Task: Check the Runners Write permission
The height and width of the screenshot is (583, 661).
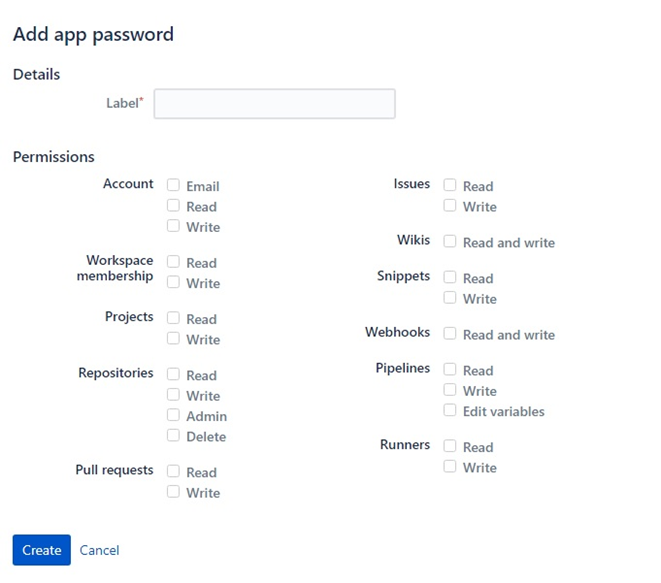Action: coord(451,466)
